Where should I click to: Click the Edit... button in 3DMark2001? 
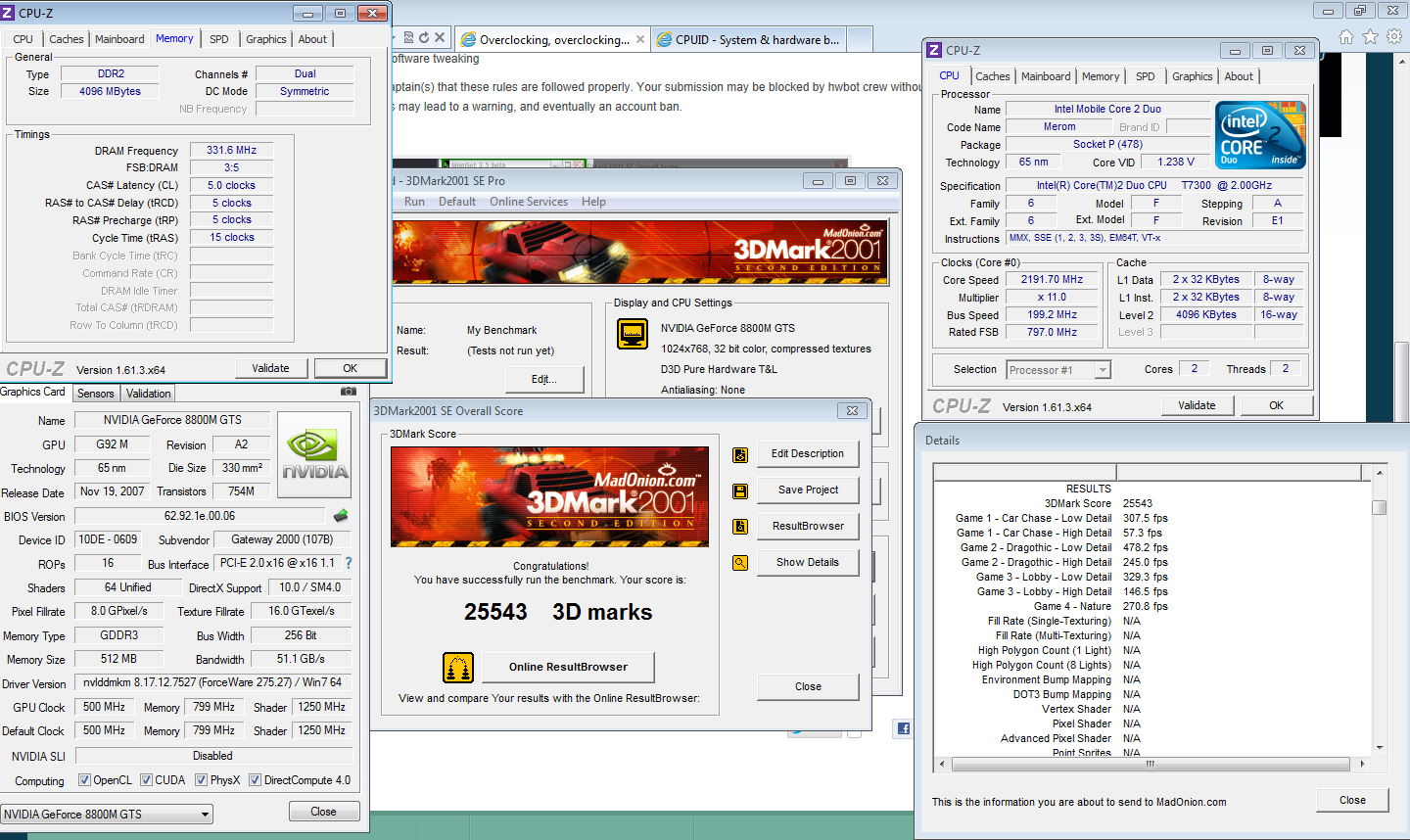pos(544,380)
